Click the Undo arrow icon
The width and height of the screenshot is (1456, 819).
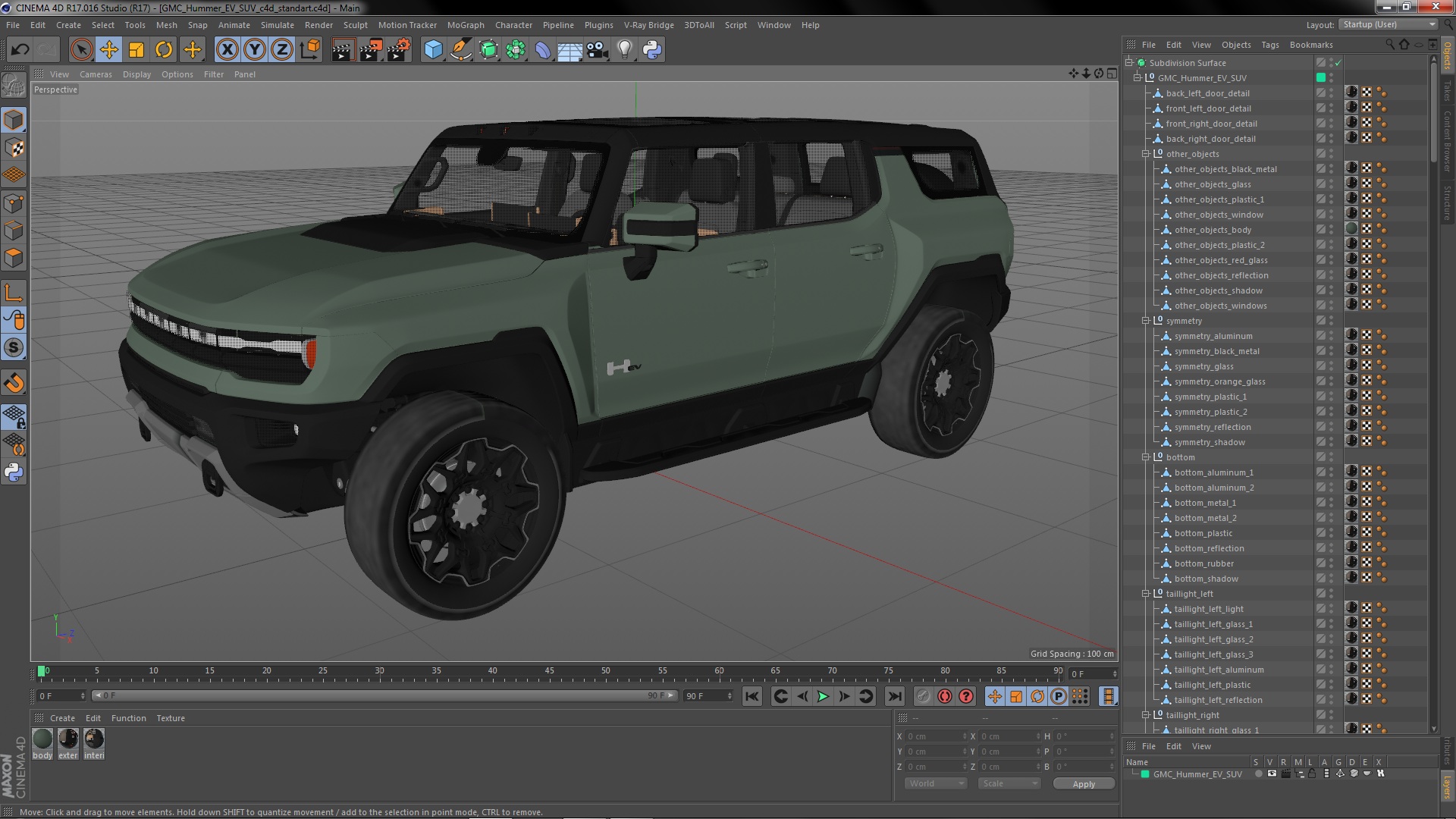20,50
